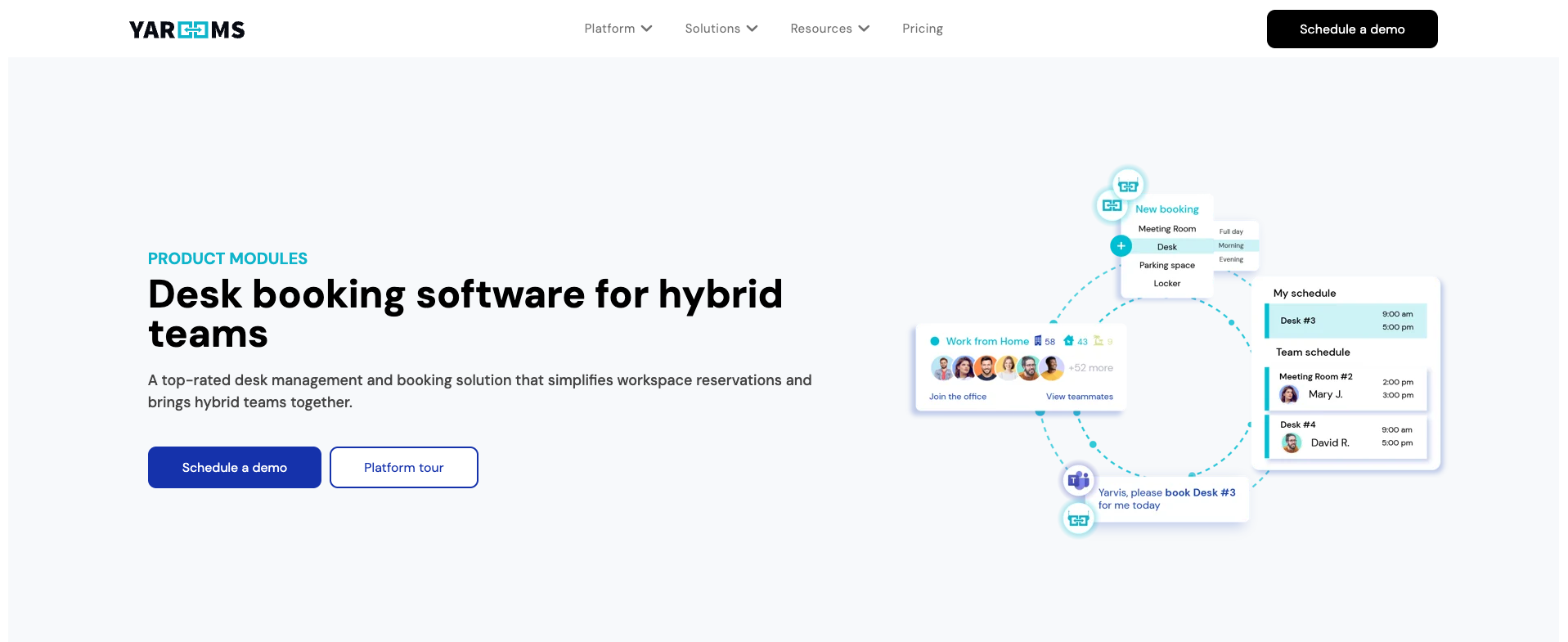Select the Morning time option
Image resolution: width=1568 pixels, height=642 pixels.
point(1231,245)
